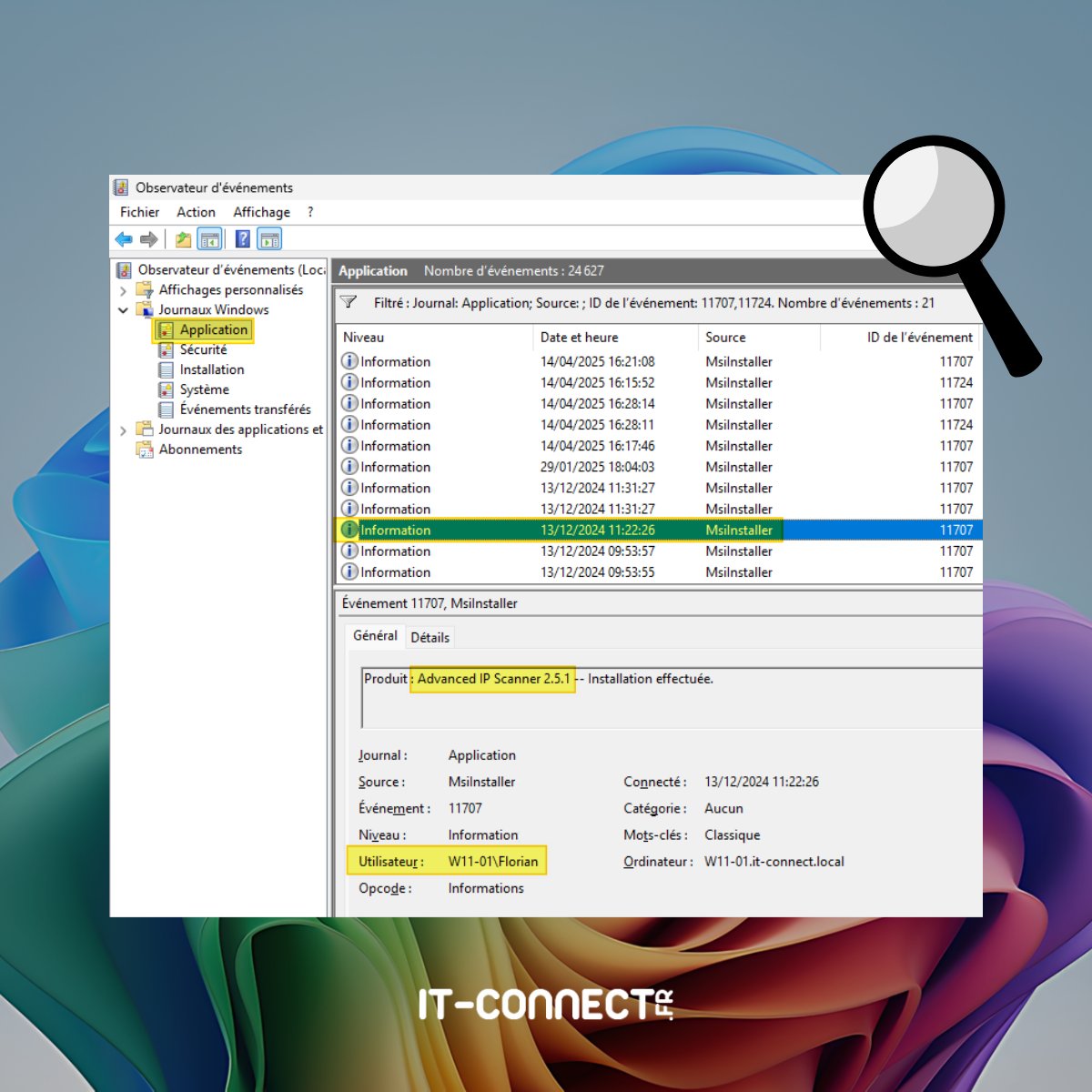Screen dimensions: 1092x1092
Task: Click the W11-01.it-connect.local computer value
Action: coord(773,862)
